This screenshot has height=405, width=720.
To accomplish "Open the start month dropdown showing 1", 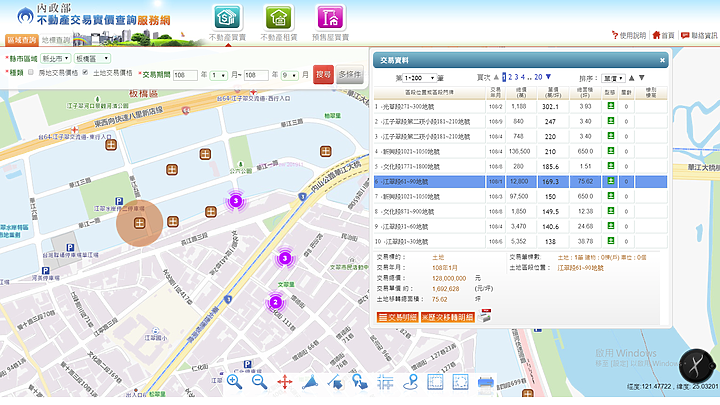I will 219,75.
